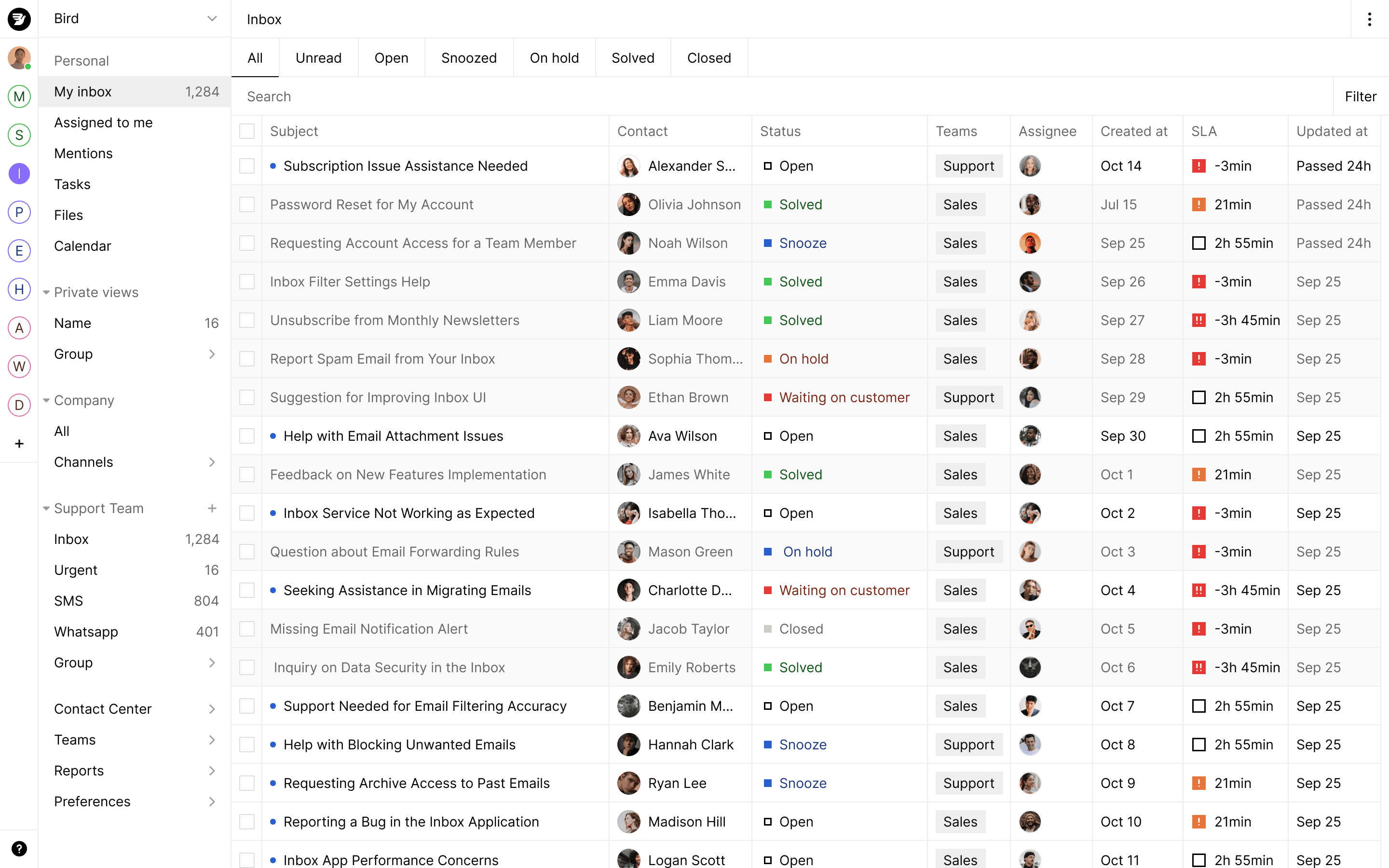Expand the Channels submenu
This screenshot has height=868, width=1389.
coord(212,462)
